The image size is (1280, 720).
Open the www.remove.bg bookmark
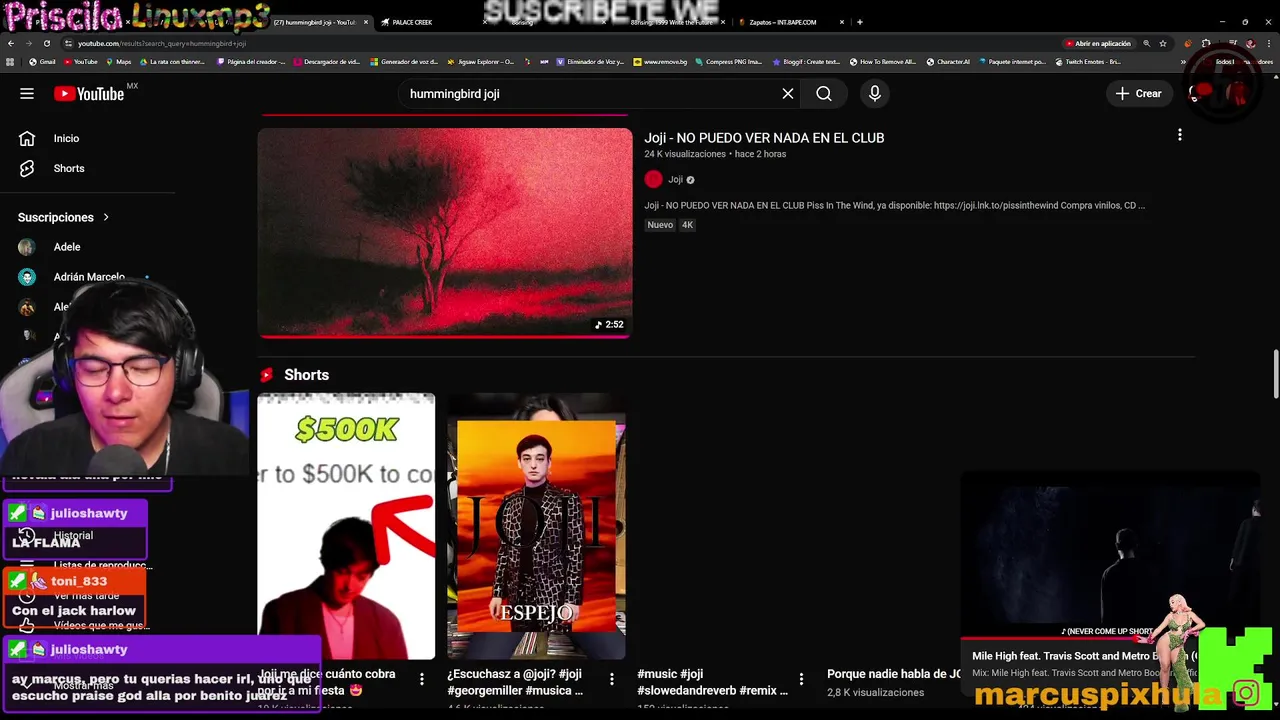[x=660, y=62]
